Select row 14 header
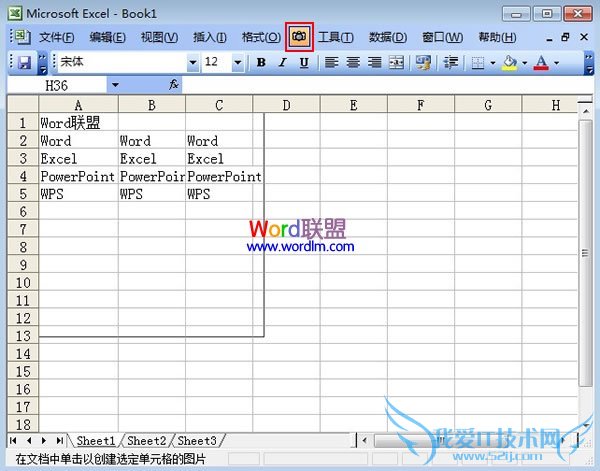This screenshot has height=471, width=600. [x=23, y=354]
